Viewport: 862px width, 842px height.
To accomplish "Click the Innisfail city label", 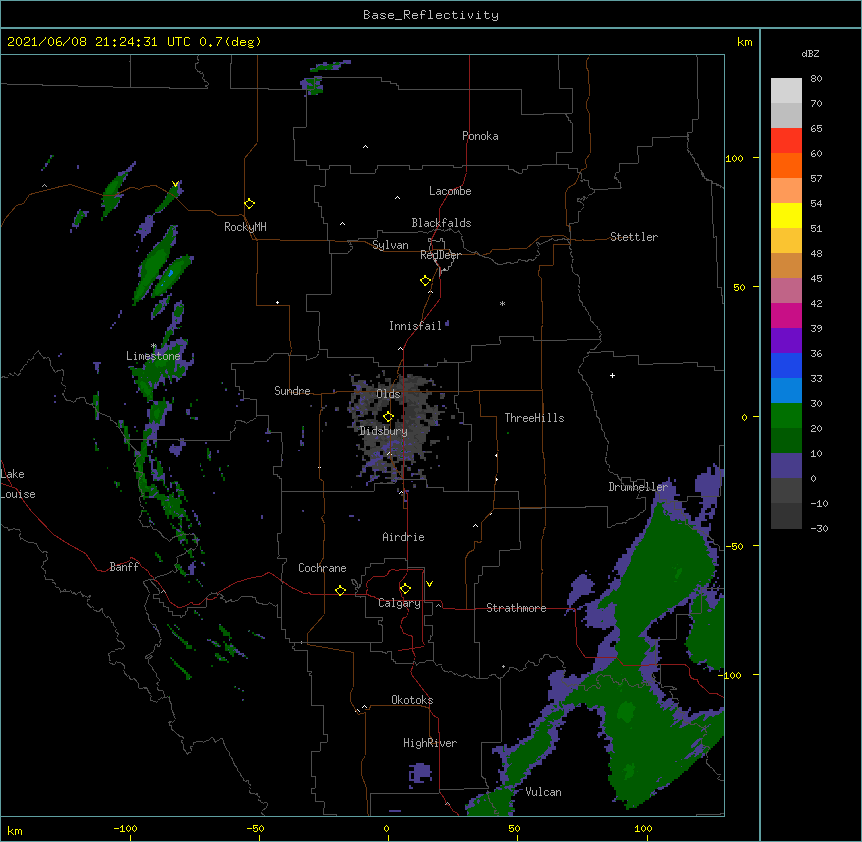I will (416, 326).
